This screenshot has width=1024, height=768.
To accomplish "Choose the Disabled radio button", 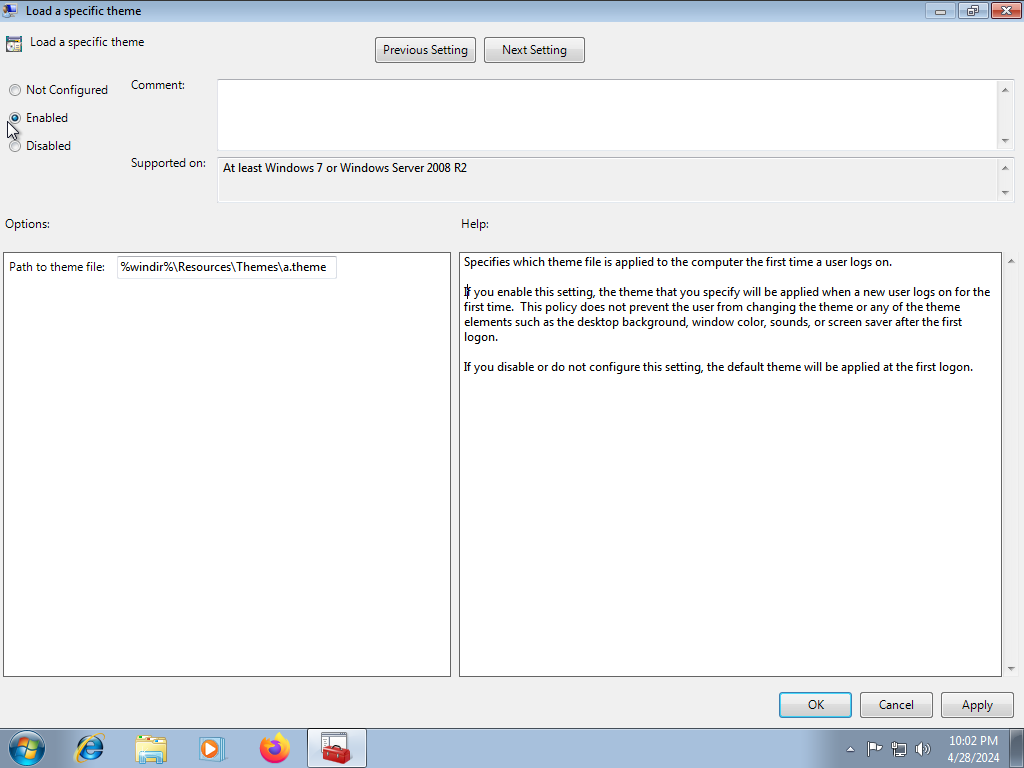I will coord(15,146).
